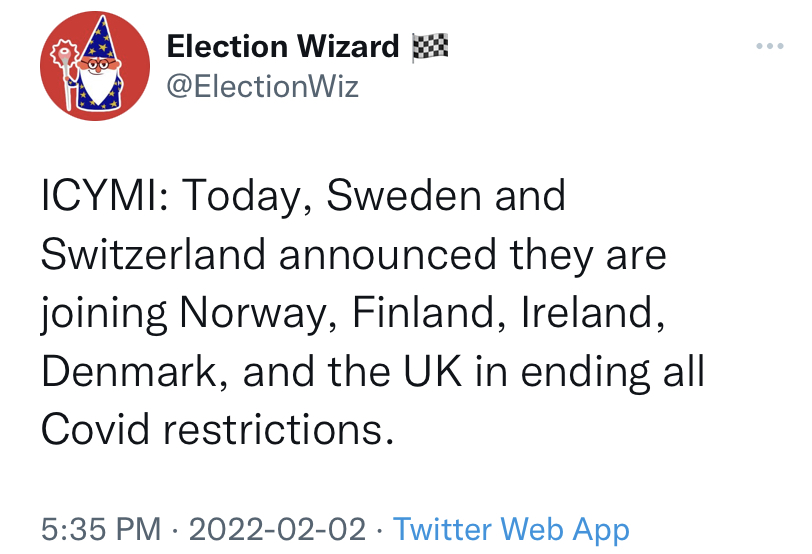Click the Election Wizard profile avatar

tap(95, 66)
